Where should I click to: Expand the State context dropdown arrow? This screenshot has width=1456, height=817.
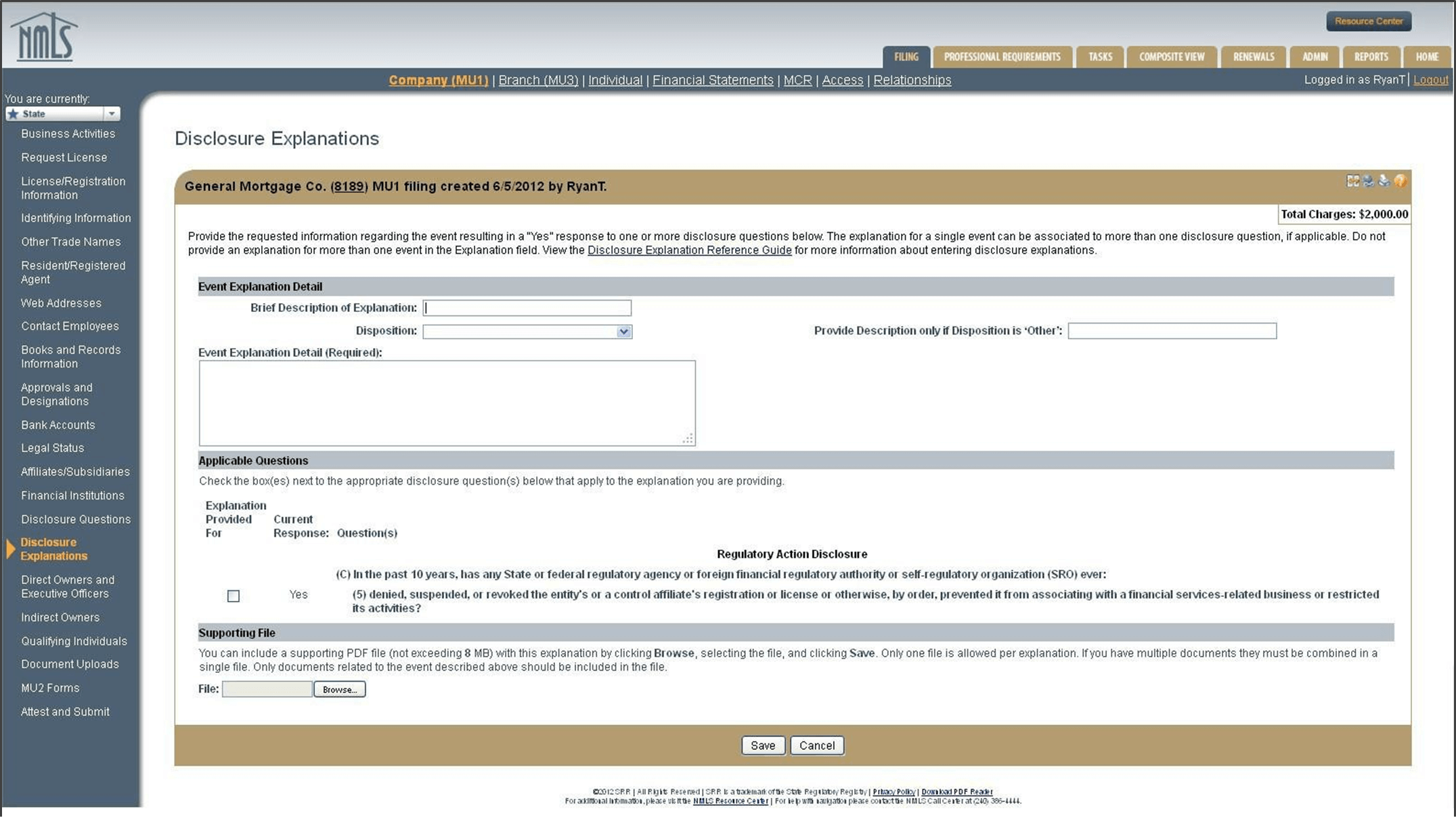pyautogui.click(x=112, y=113)
